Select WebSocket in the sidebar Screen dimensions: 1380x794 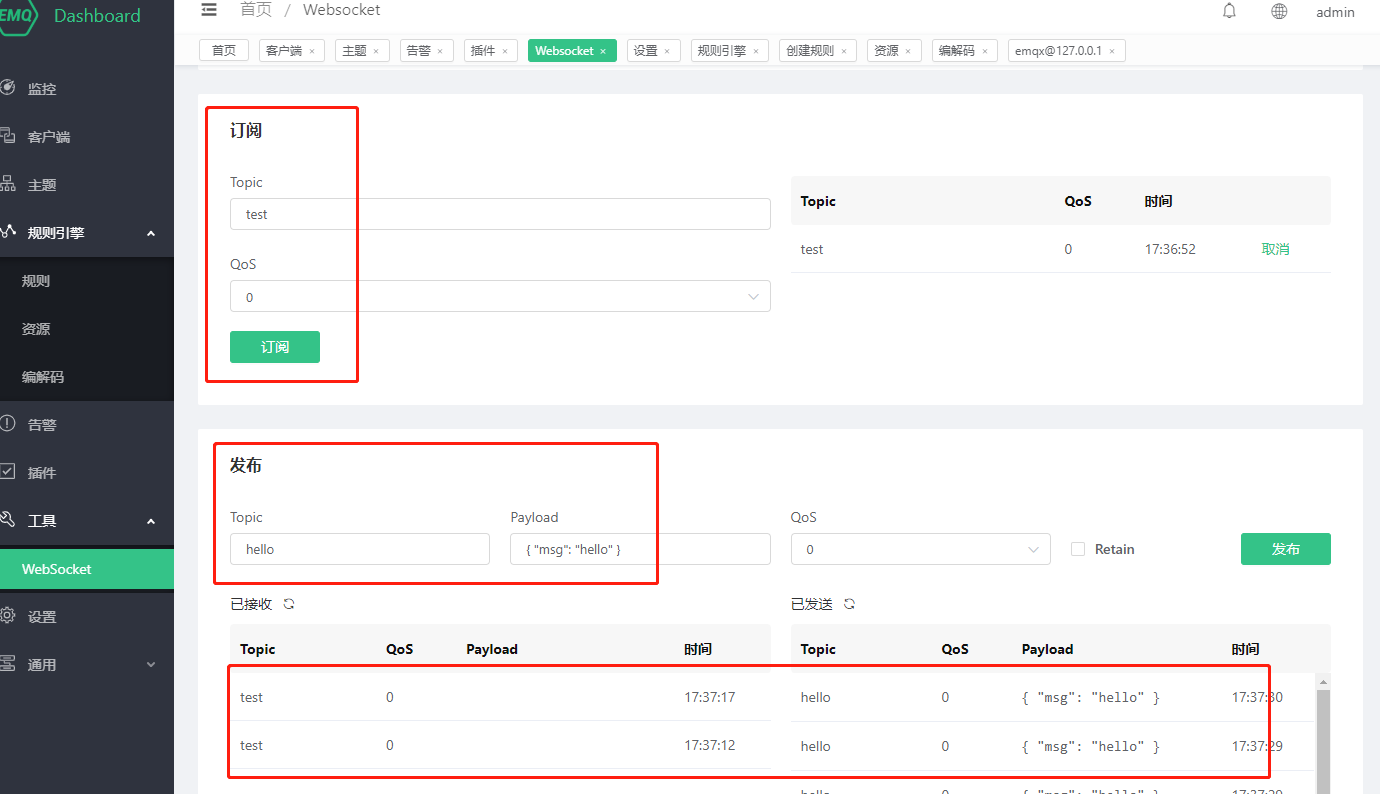(87, 569)
